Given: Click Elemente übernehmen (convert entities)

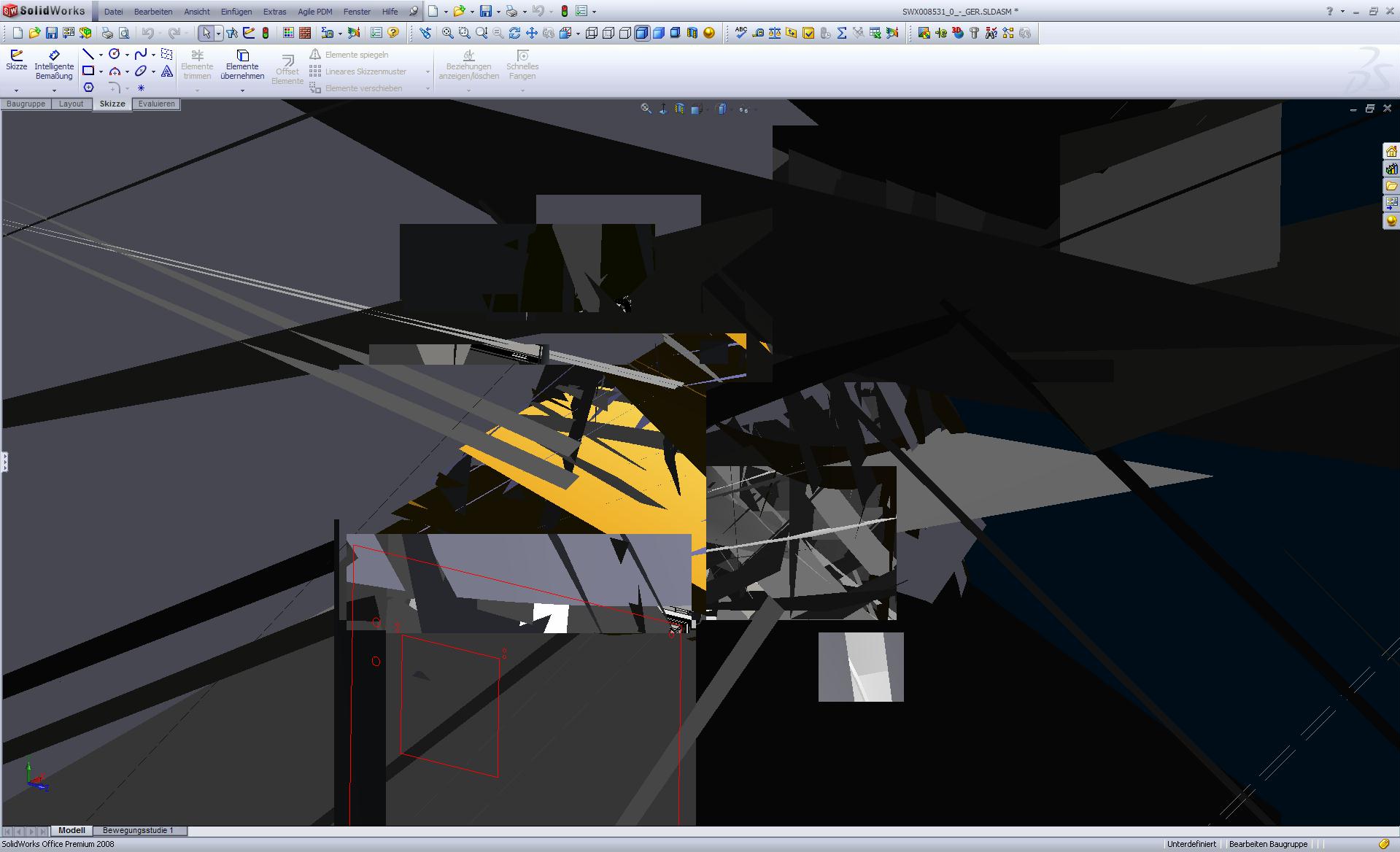Looking at the screenshot, I should 242,65.
